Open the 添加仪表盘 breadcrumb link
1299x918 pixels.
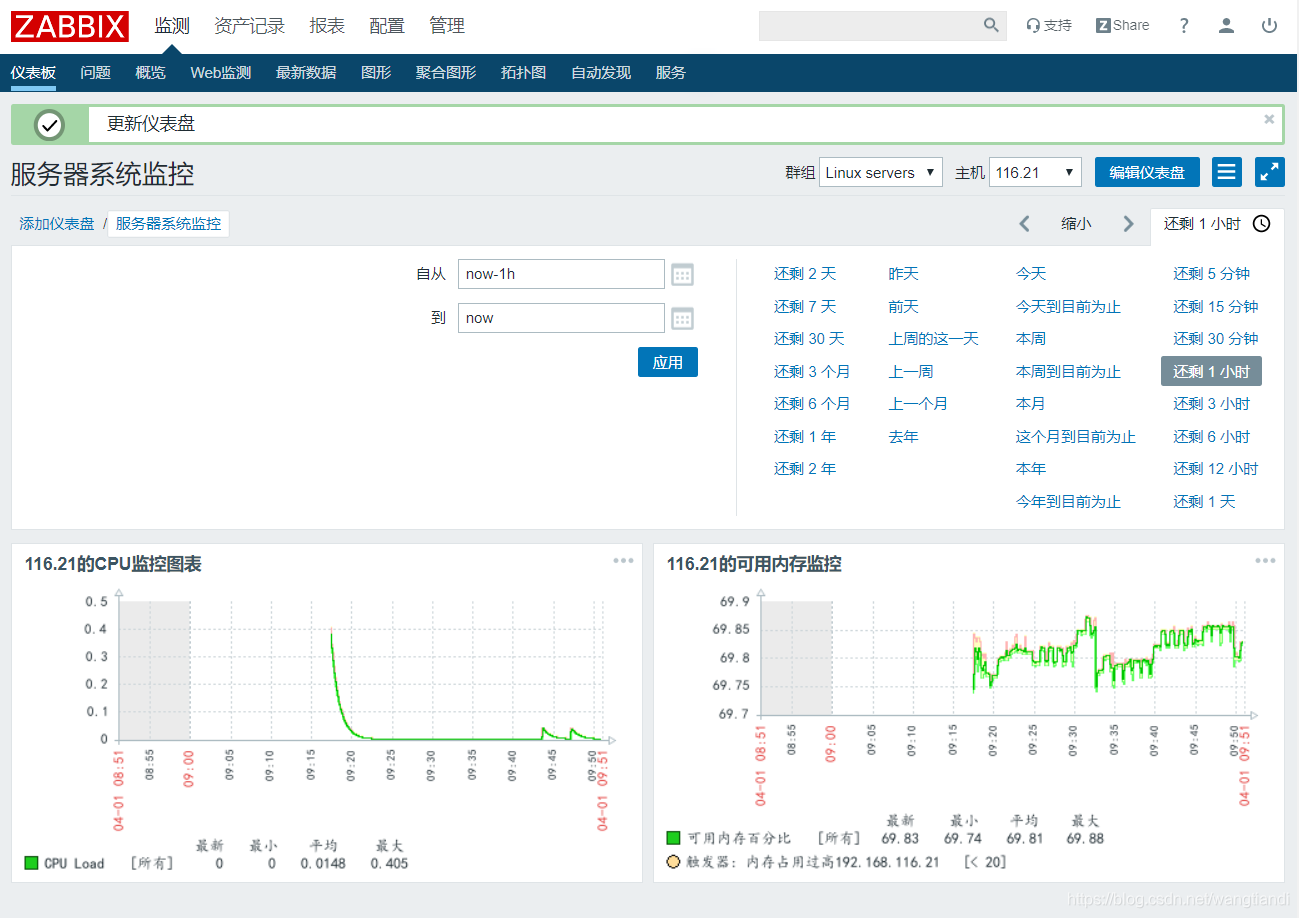[x=57, y=224]
